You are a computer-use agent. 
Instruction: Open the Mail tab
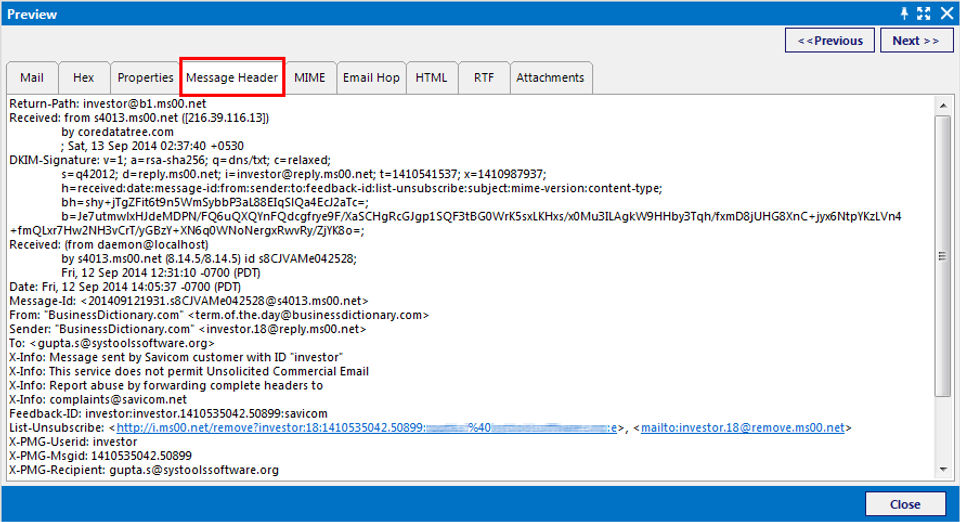pos(32,78)
